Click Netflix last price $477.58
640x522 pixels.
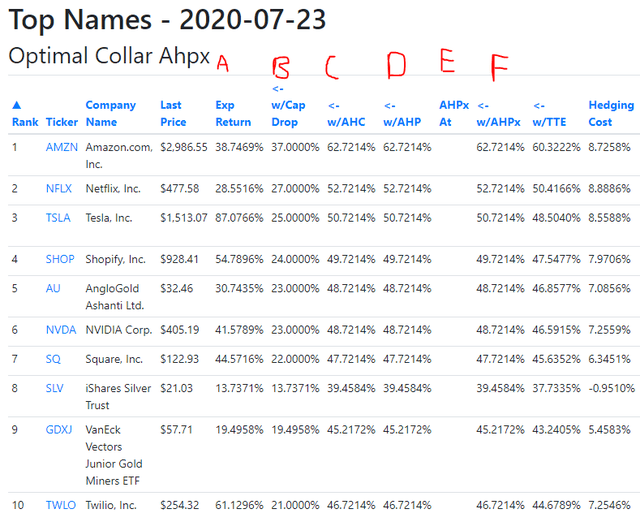[180, 189]
